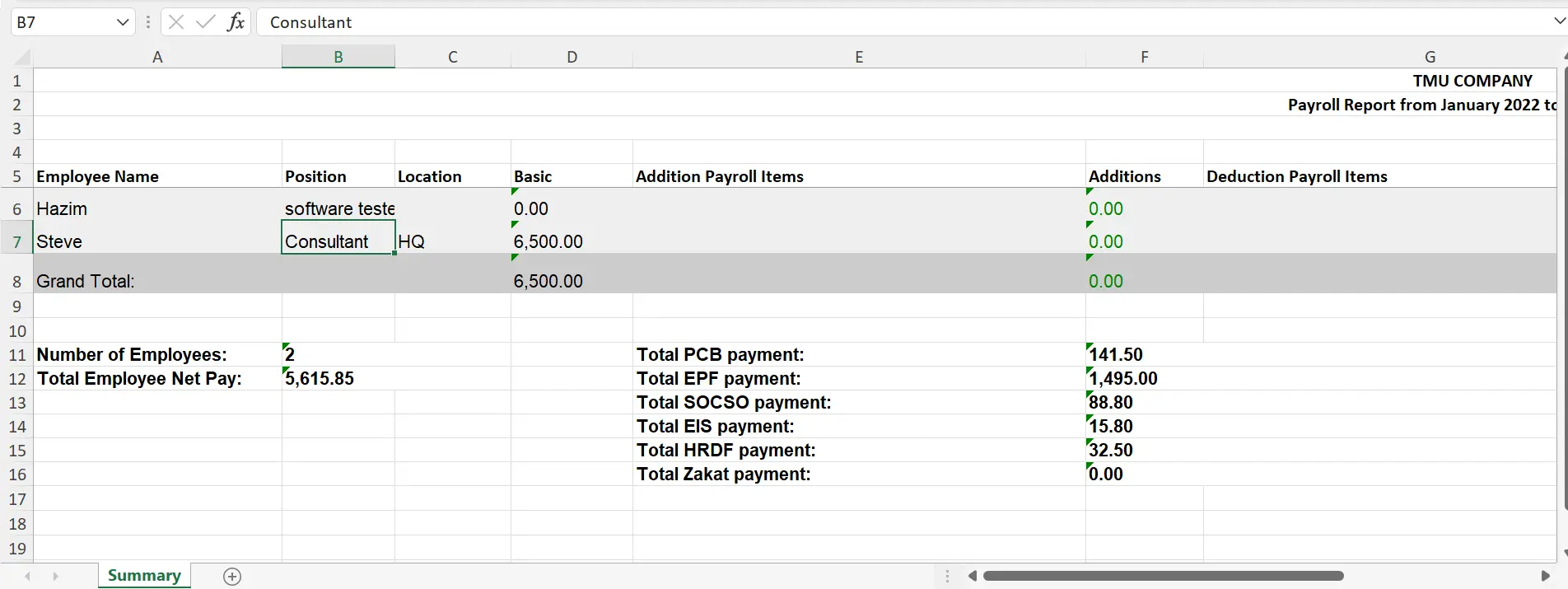This screenshot has width=1568, height=589.
Task: Click the Select All corner triangle
Action: pos(22,57)
